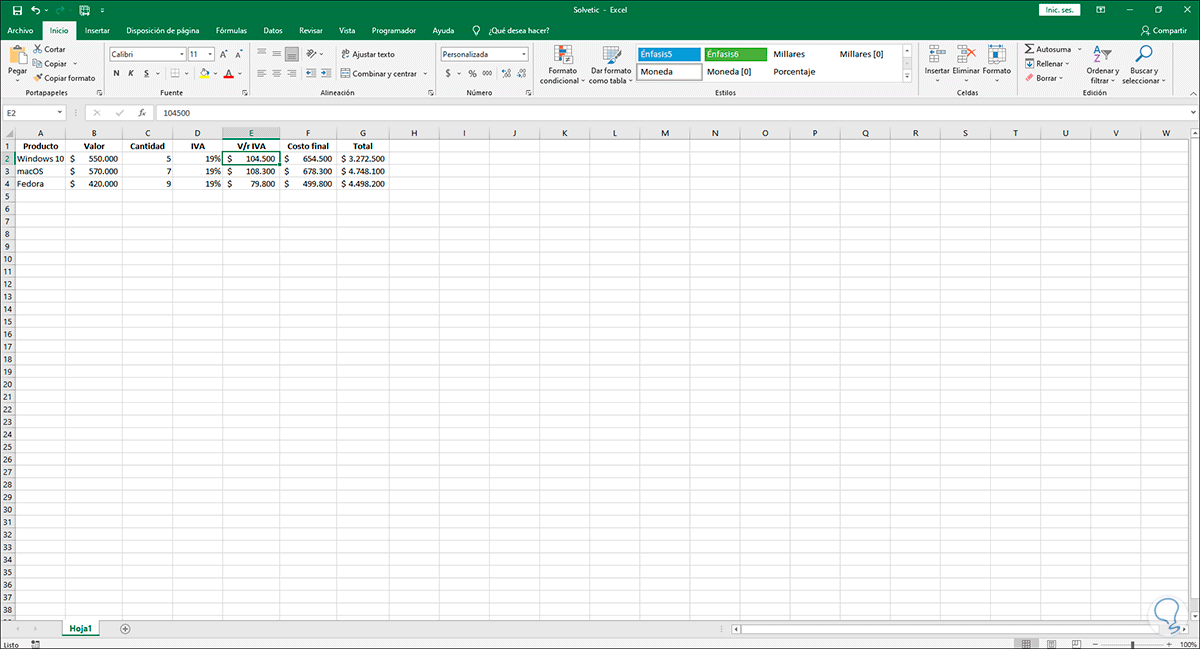Center text horizontally
The width and height of the screenshot is (1200, 649).
click(x=276, y=73)
